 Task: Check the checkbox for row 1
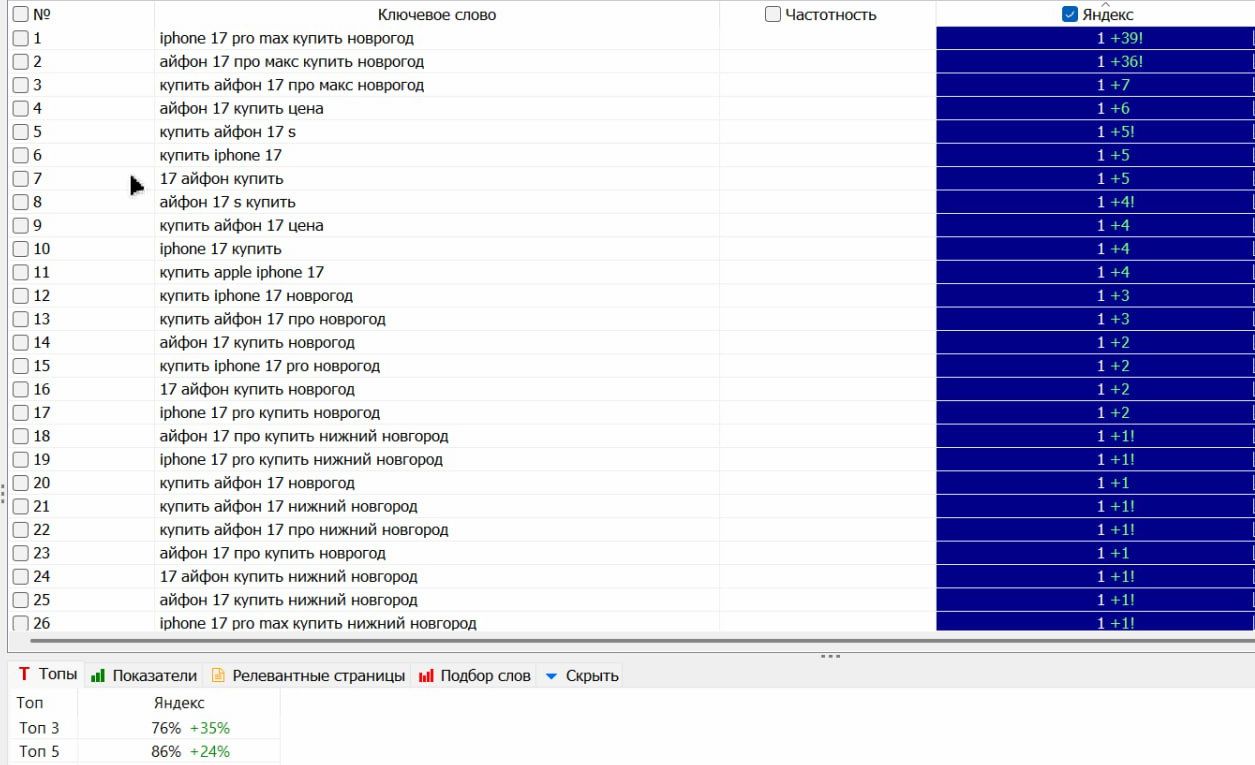click(20, 38)
